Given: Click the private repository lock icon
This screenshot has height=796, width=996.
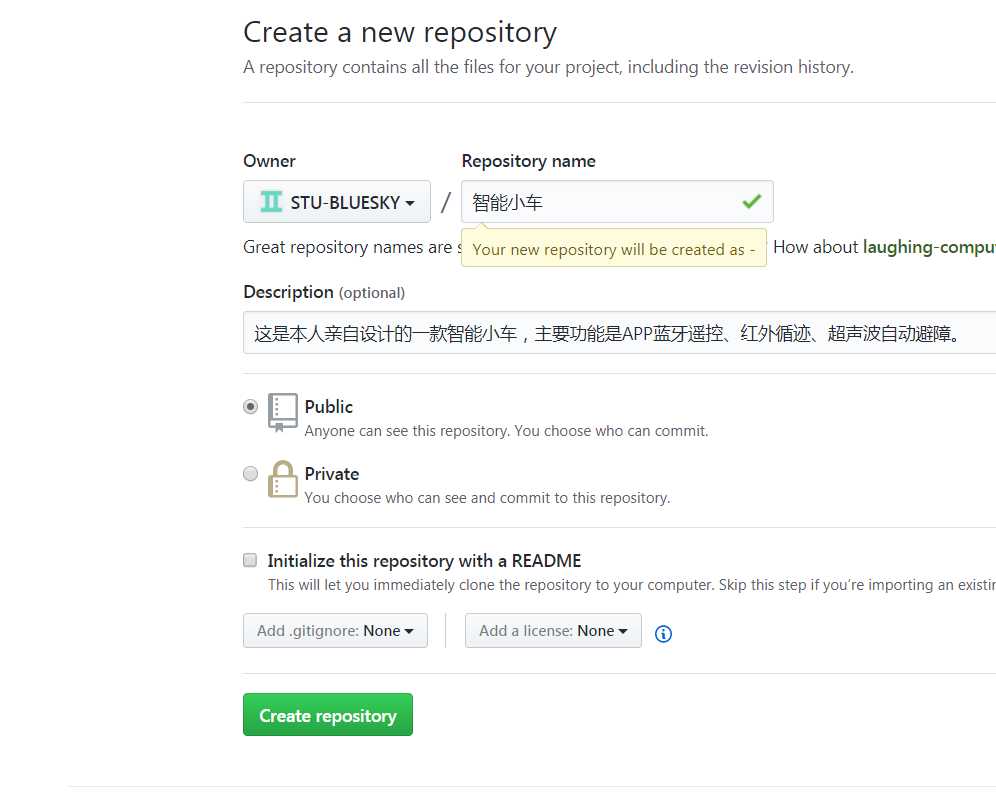Looking at the screenshot, I should (283, 479).
